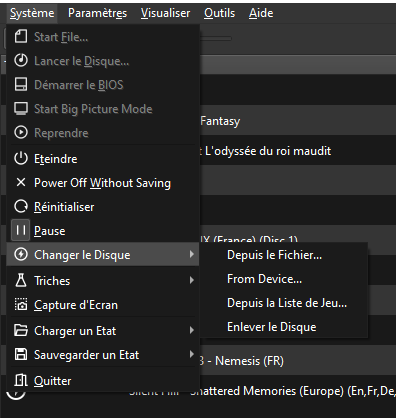
Task: Open the Visualiser menu
Action: (165, 13)
